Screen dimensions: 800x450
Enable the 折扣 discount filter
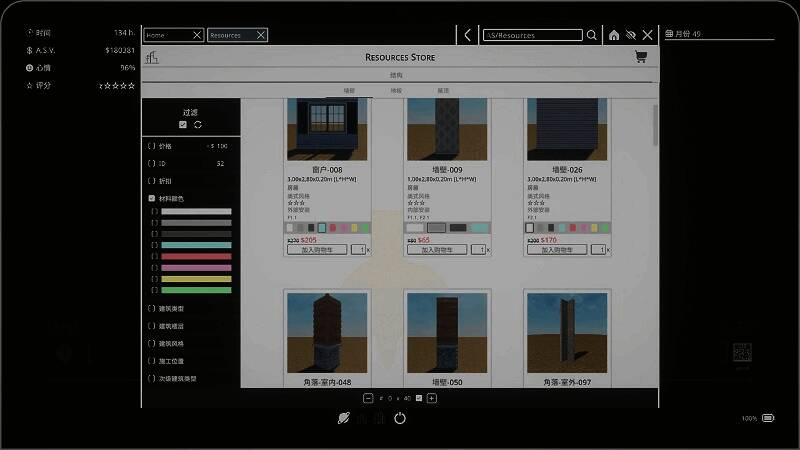pyautogui.click(x=151, y=181)
